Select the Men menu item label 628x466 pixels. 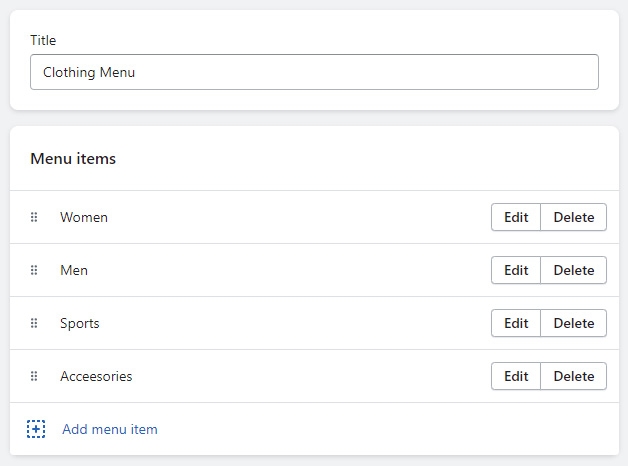(74, 270)
